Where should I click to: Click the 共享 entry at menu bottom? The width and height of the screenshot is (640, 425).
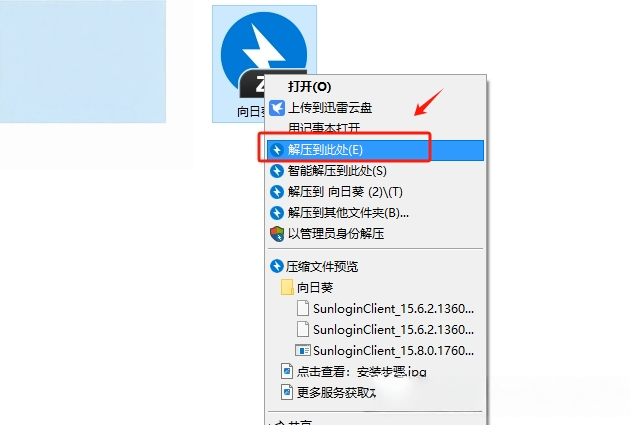300,422
